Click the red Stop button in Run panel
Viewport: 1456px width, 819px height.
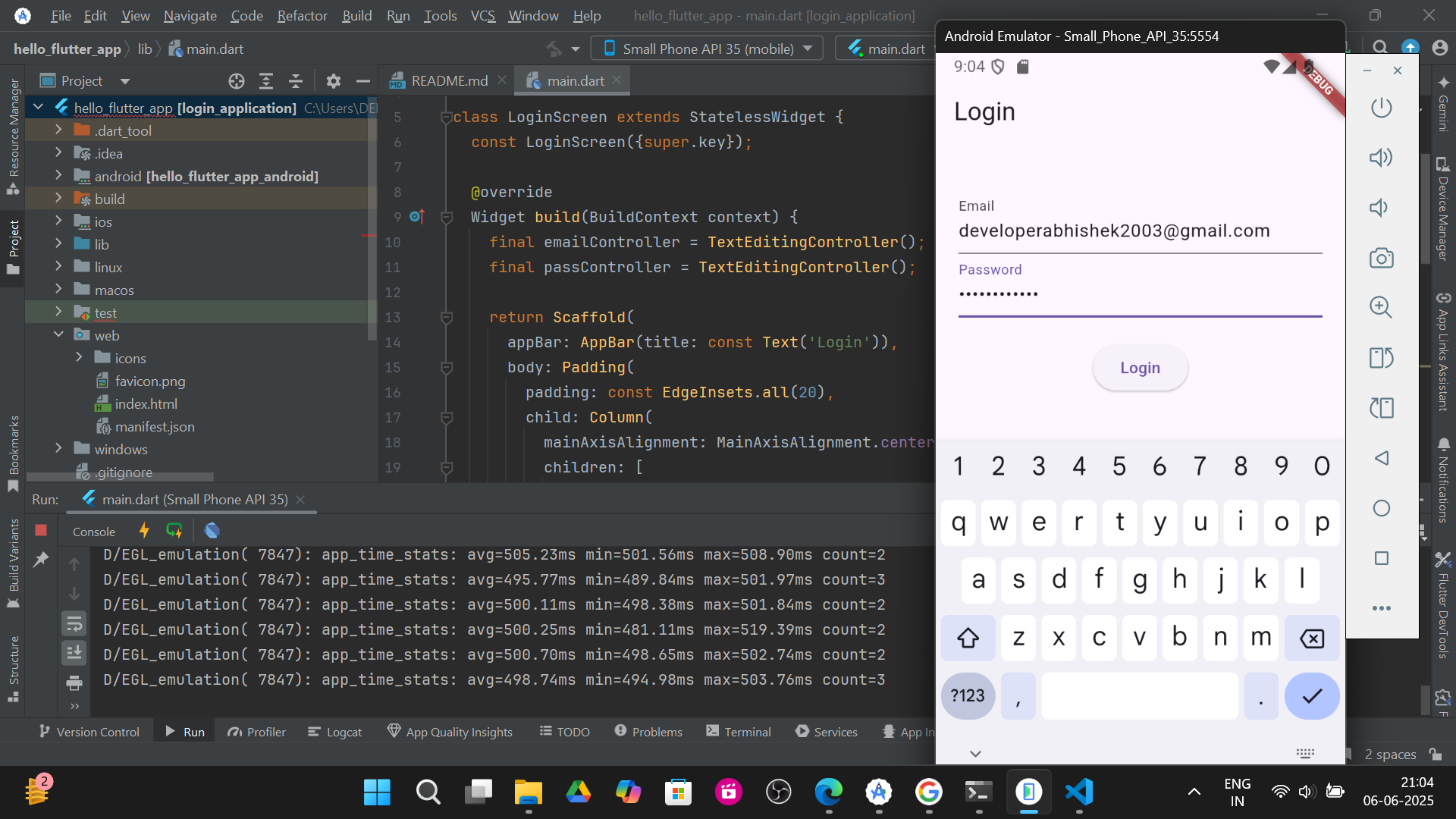[x=41, y=531]
